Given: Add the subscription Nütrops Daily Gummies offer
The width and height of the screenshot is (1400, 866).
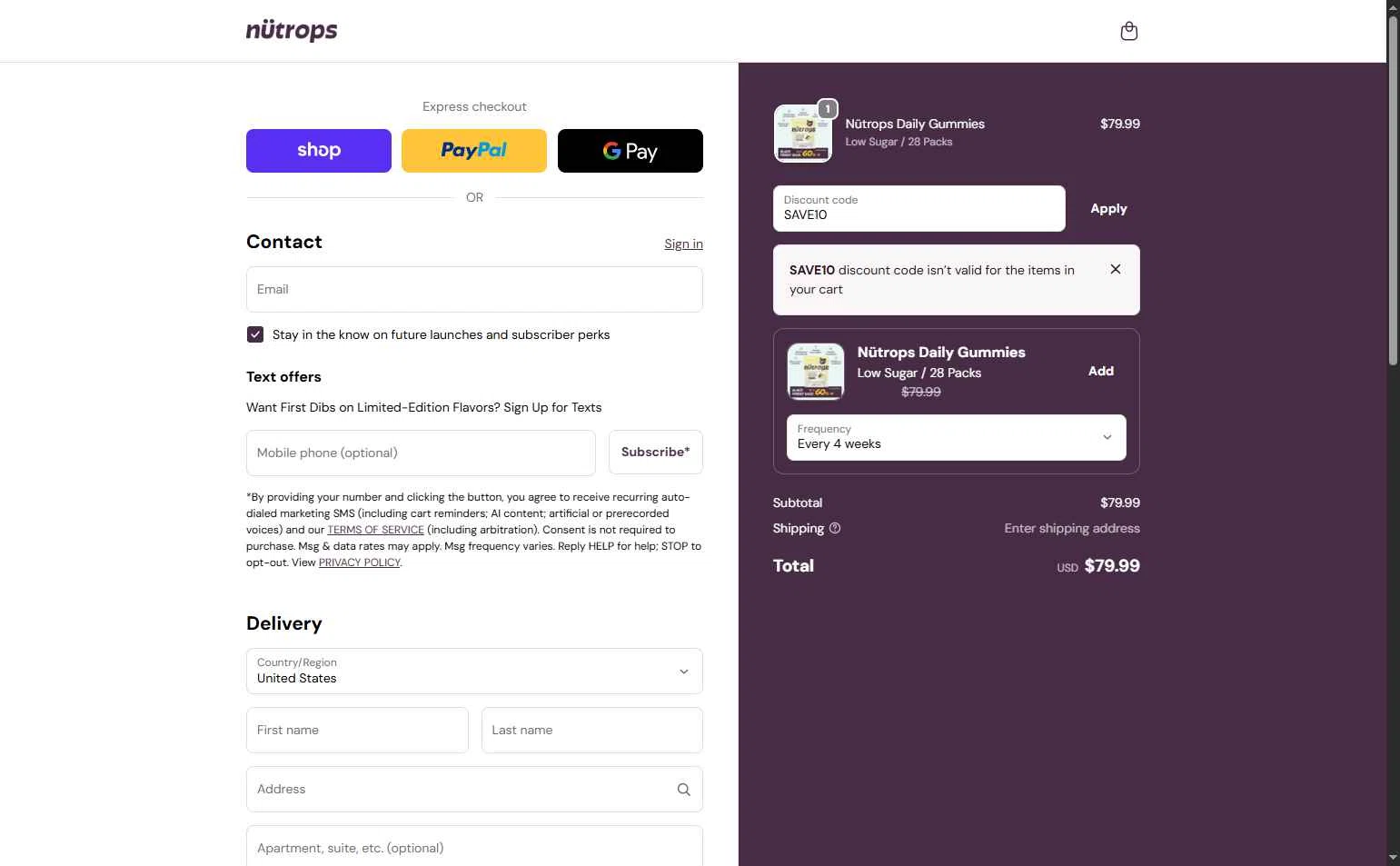Looking at the screenshot, I should [x=1101, y=371].
